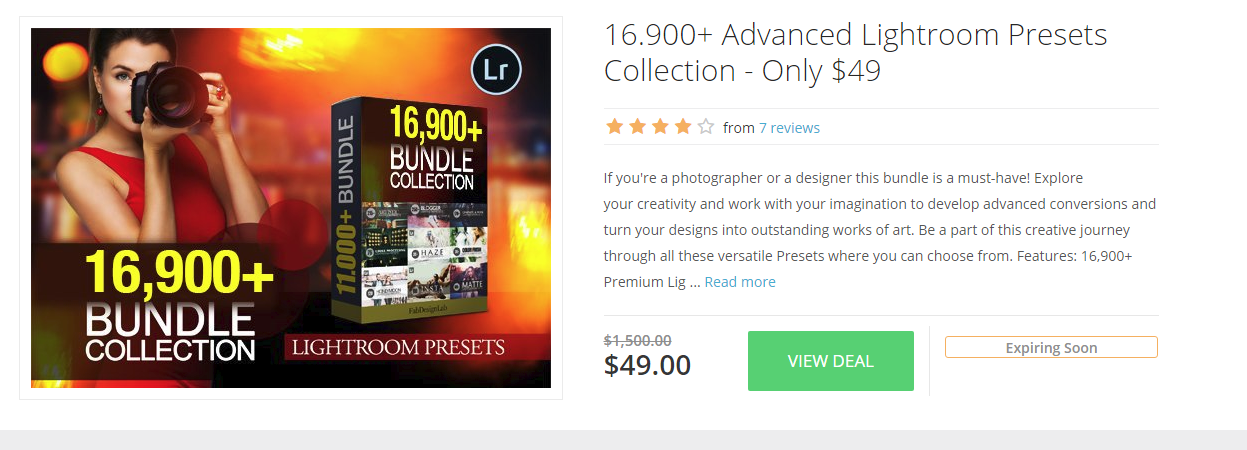This screenshot has height=450, width=1247.
Task: Click the green VIEW DEAL button
Action: 831,361
